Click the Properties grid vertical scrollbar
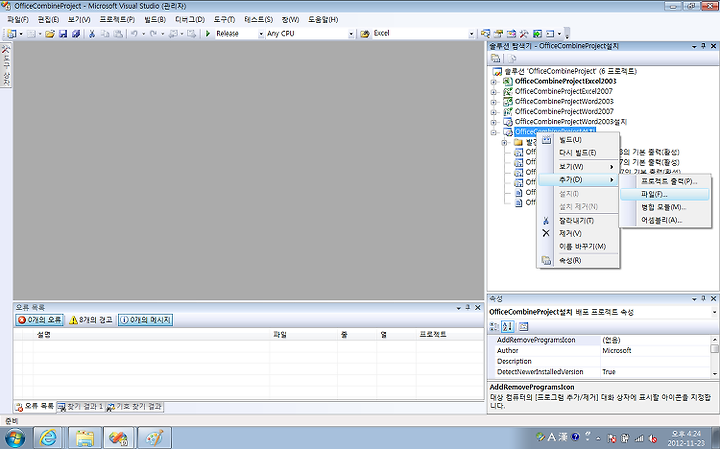Screen dimensions: 720x449 coord(714,357)
